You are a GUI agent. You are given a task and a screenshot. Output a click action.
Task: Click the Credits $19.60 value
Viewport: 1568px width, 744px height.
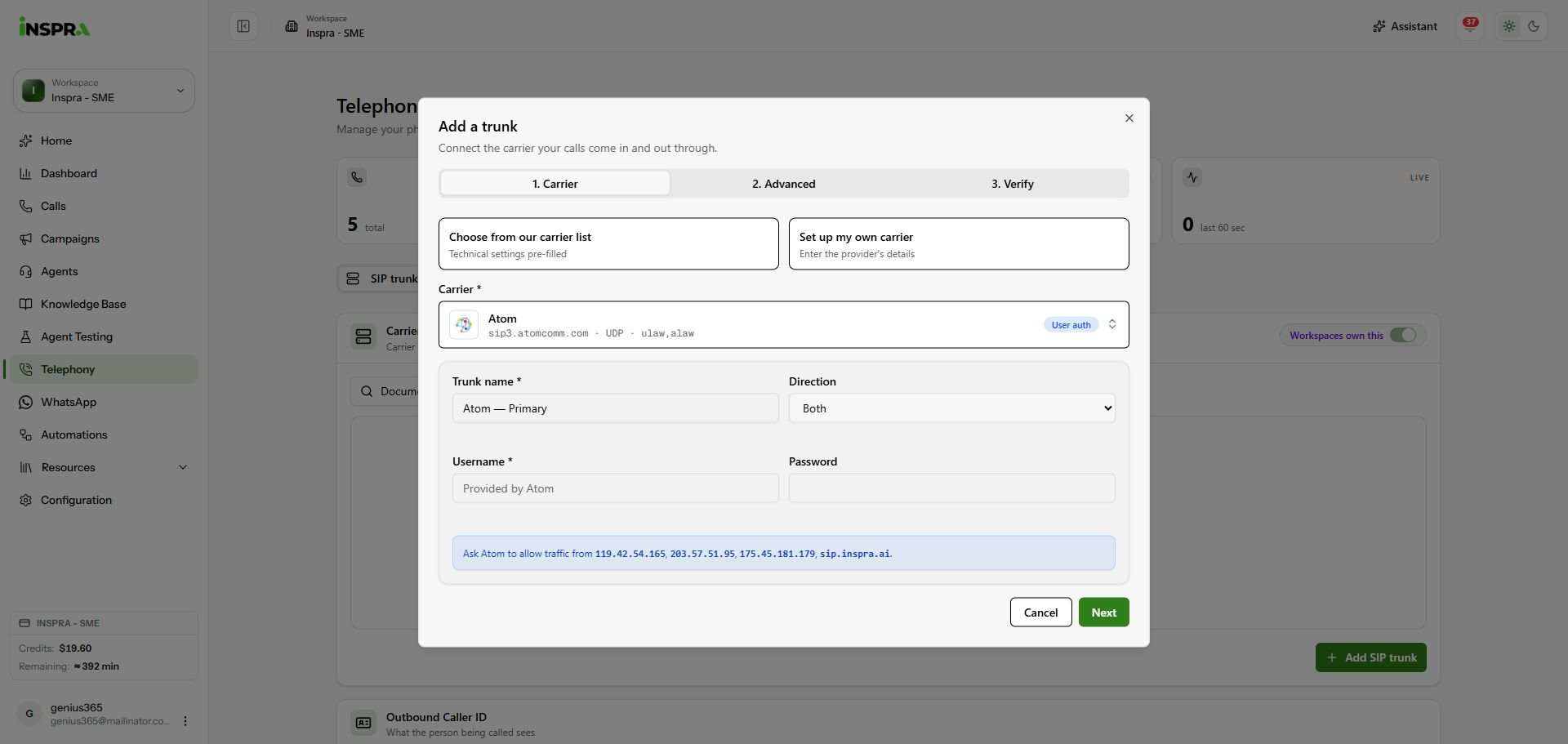[x=75, y=648]
